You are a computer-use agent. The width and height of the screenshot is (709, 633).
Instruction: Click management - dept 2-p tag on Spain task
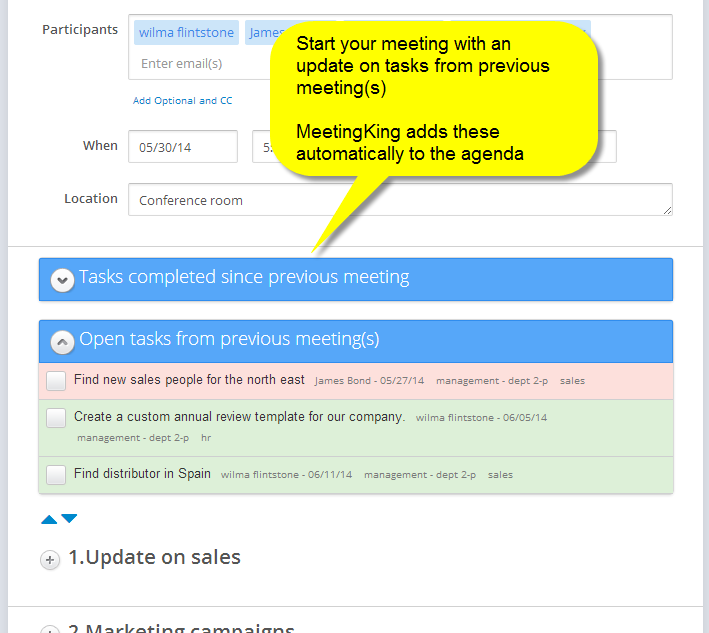tap(419, 475)
